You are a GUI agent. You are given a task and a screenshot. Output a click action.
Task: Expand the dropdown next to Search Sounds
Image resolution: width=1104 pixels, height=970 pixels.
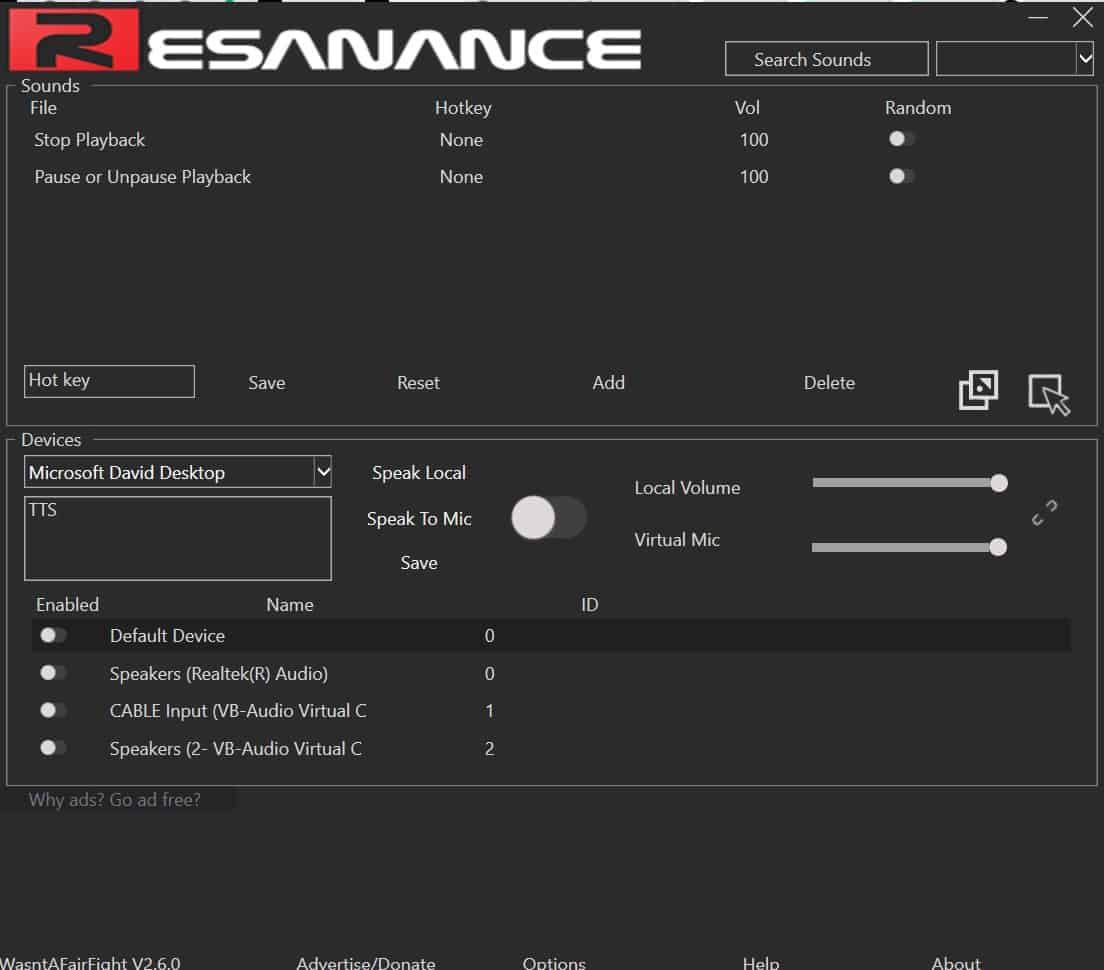(x=1085, y=59)
